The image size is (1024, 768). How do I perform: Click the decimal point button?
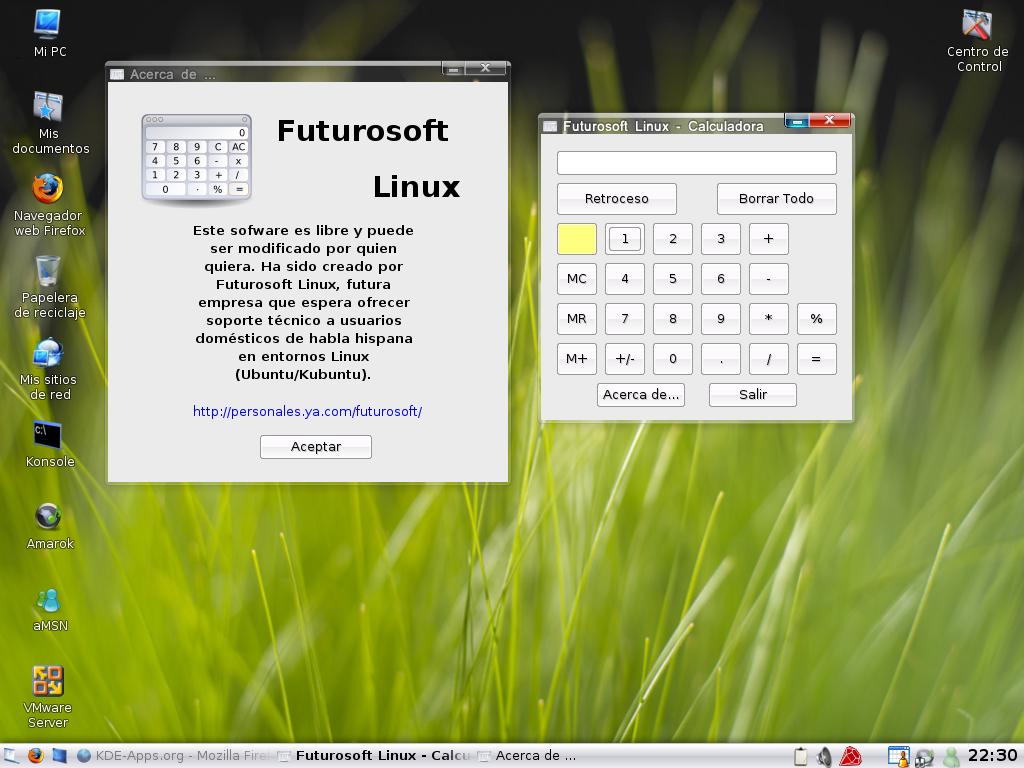(x=721, y=359)
